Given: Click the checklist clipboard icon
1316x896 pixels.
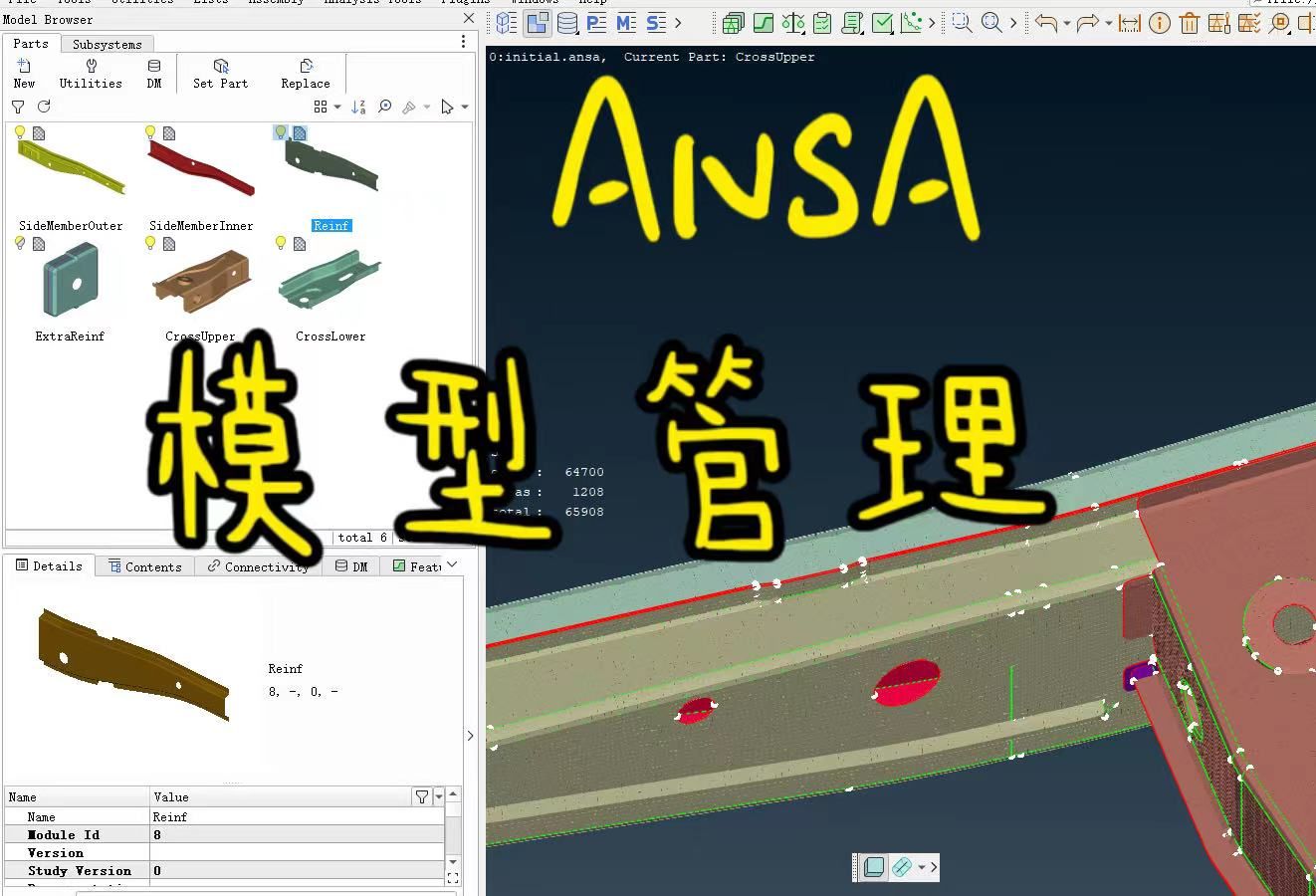Looking at the screenshot, I should tap(822, 23).
